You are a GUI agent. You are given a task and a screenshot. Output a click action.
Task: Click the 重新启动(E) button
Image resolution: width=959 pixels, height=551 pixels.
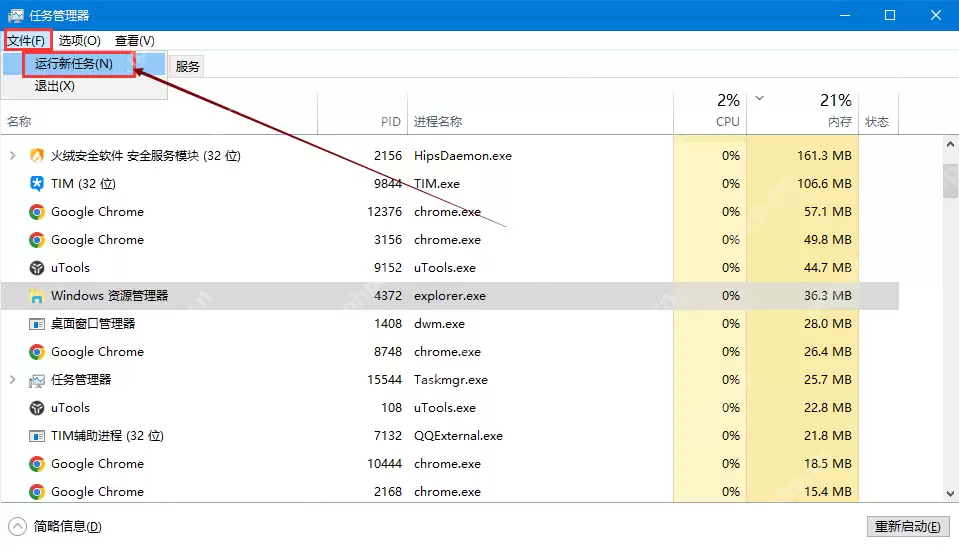908,527
